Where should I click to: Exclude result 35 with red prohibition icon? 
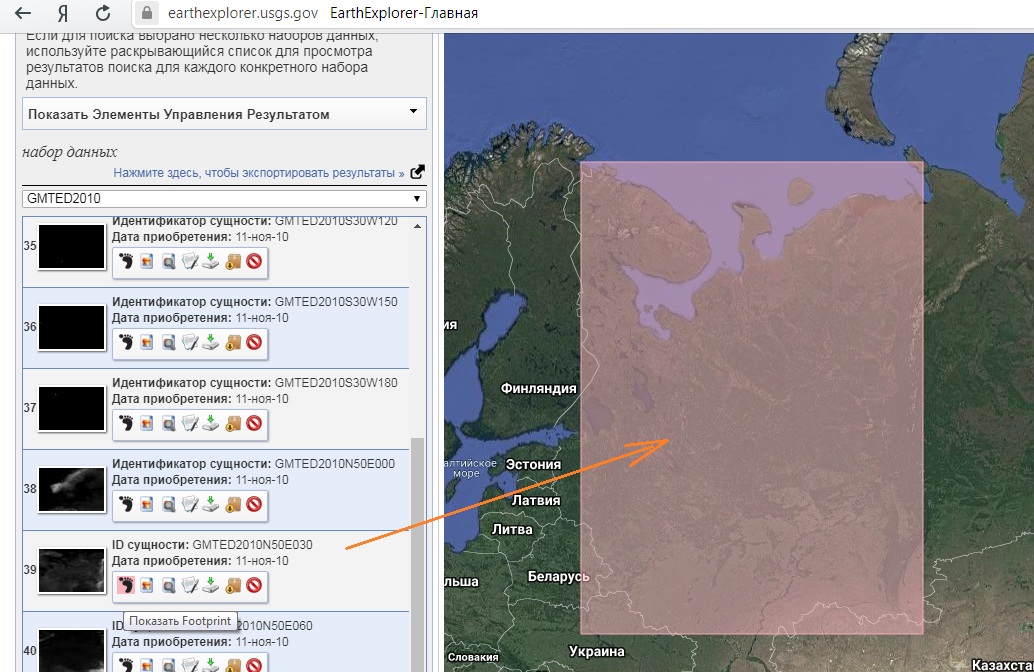pyautogui.click(x=254, y=262)
